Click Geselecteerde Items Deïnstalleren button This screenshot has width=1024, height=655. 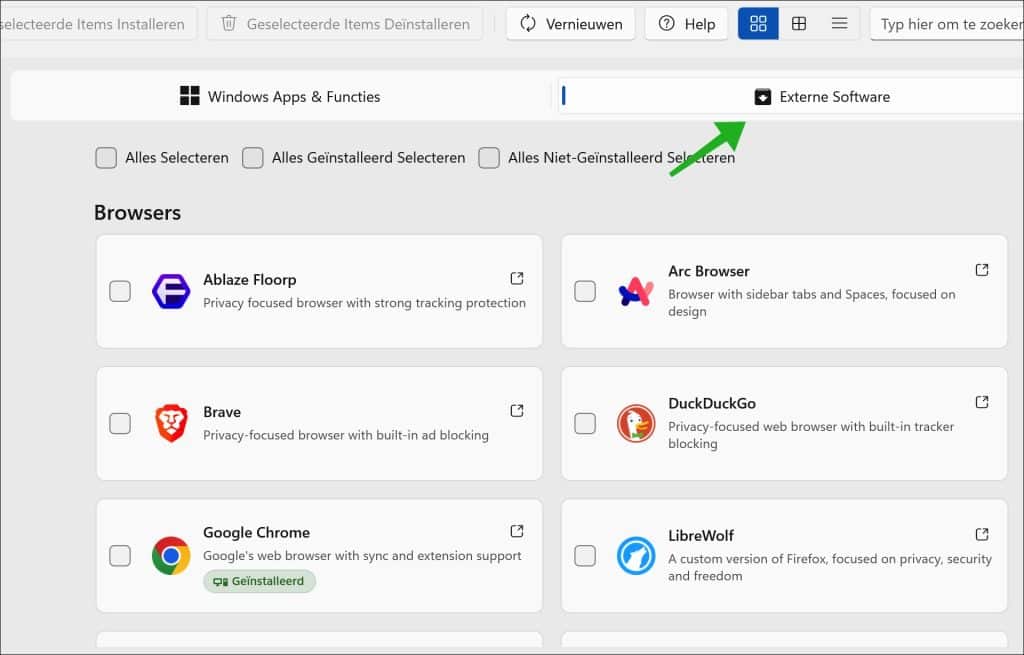pos(345,24)
